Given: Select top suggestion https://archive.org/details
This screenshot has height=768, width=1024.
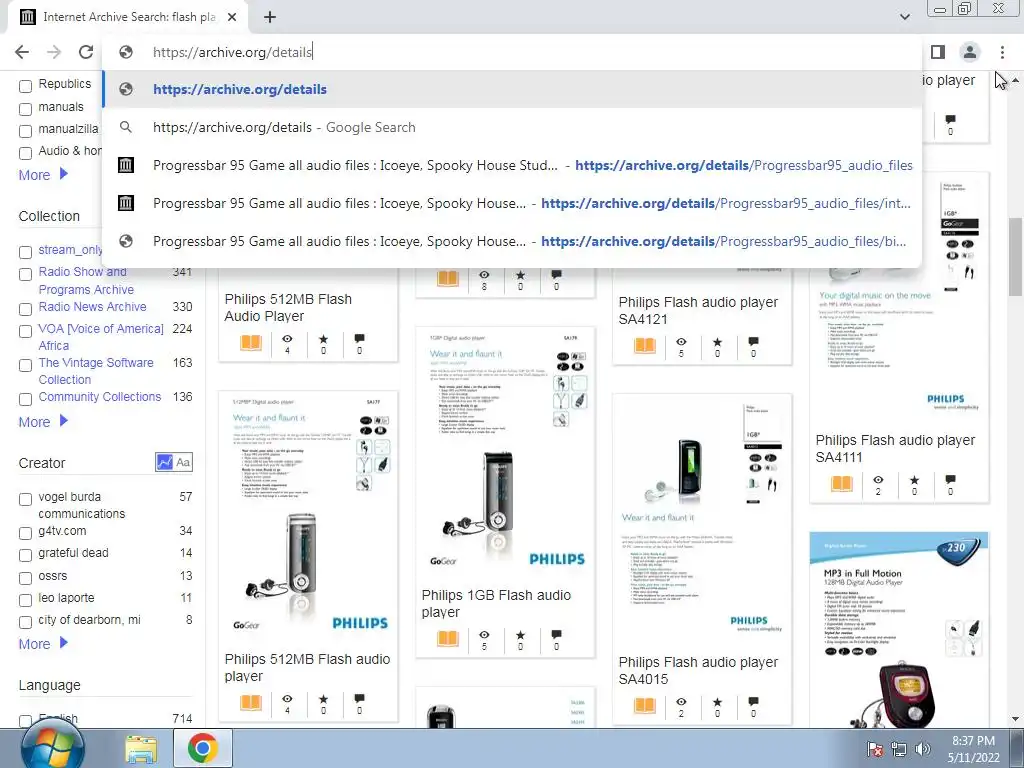Looking at the screenshot, I should coord(513,89).
